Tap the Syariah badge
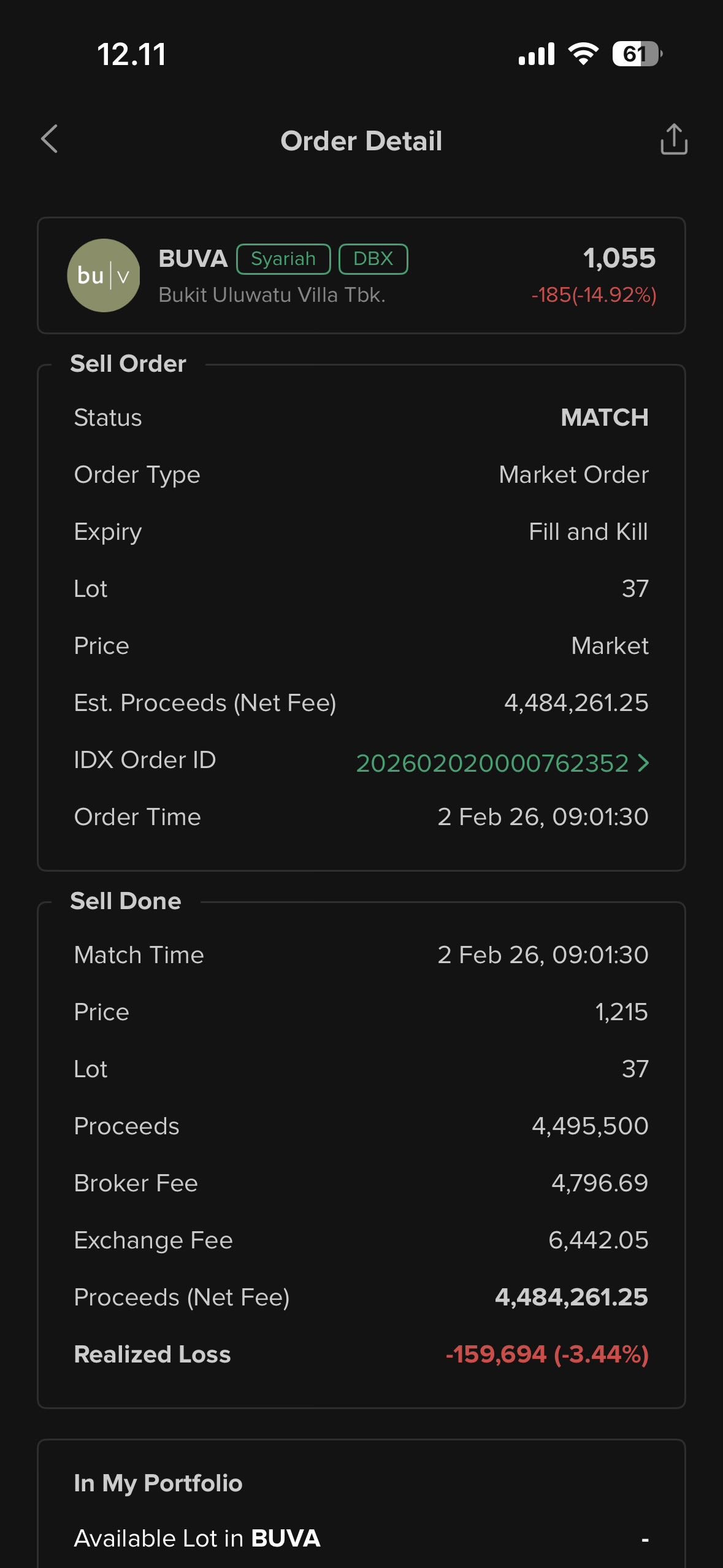Image resolution: width=723 pixels, height=1568 pixels. pyautogui.click(x=283, y=259)
